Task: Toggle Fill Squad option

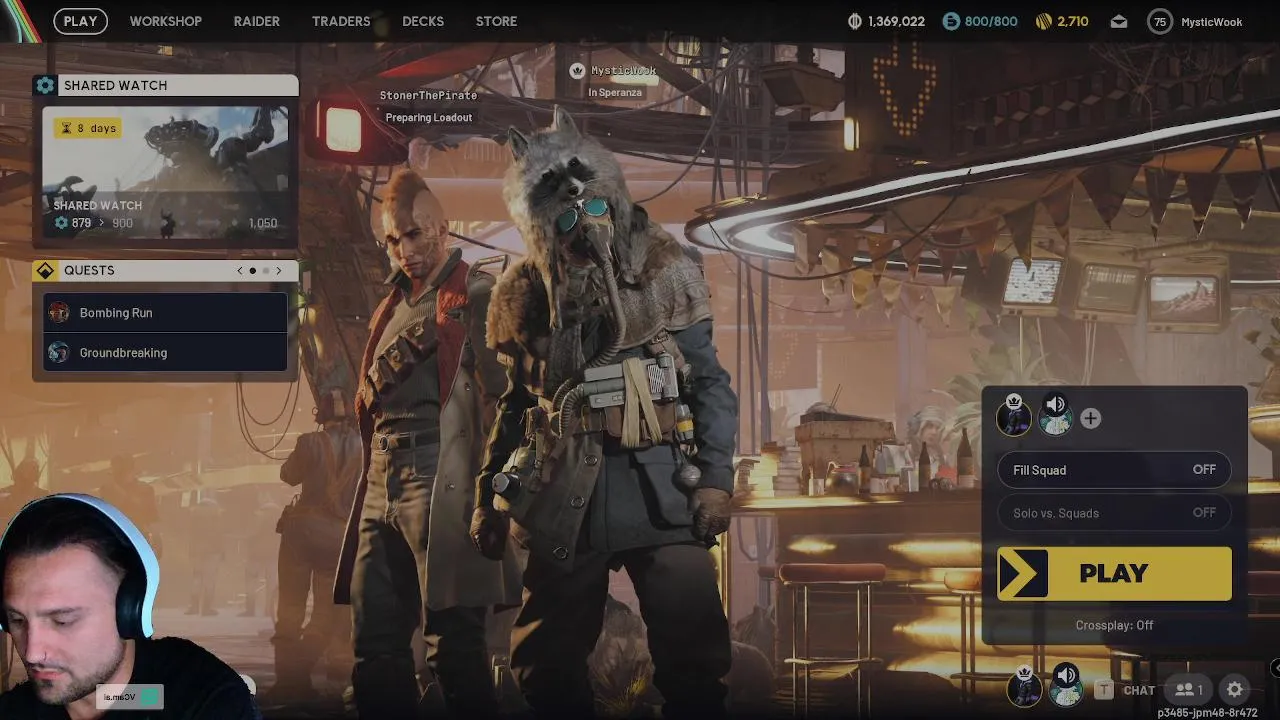Action: click(1114, 470)
